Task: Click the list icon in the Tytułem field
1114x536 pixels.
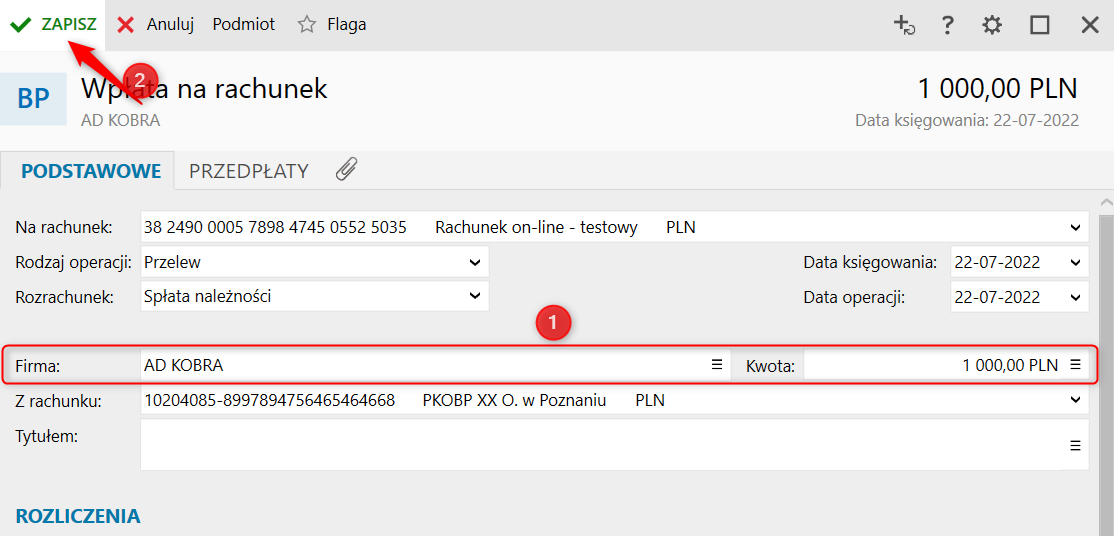Action: pyautogui.click(x=1075, y=446)
